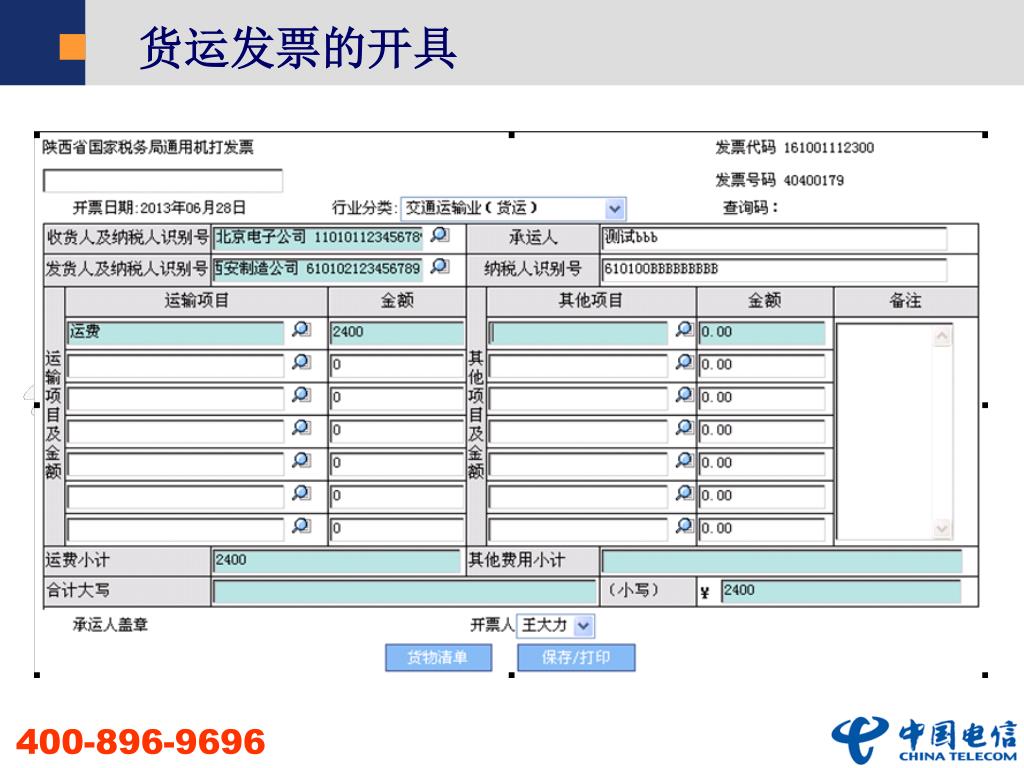
Task: Click the 发货人 field showing 西安制造公司
Action: 318,268
